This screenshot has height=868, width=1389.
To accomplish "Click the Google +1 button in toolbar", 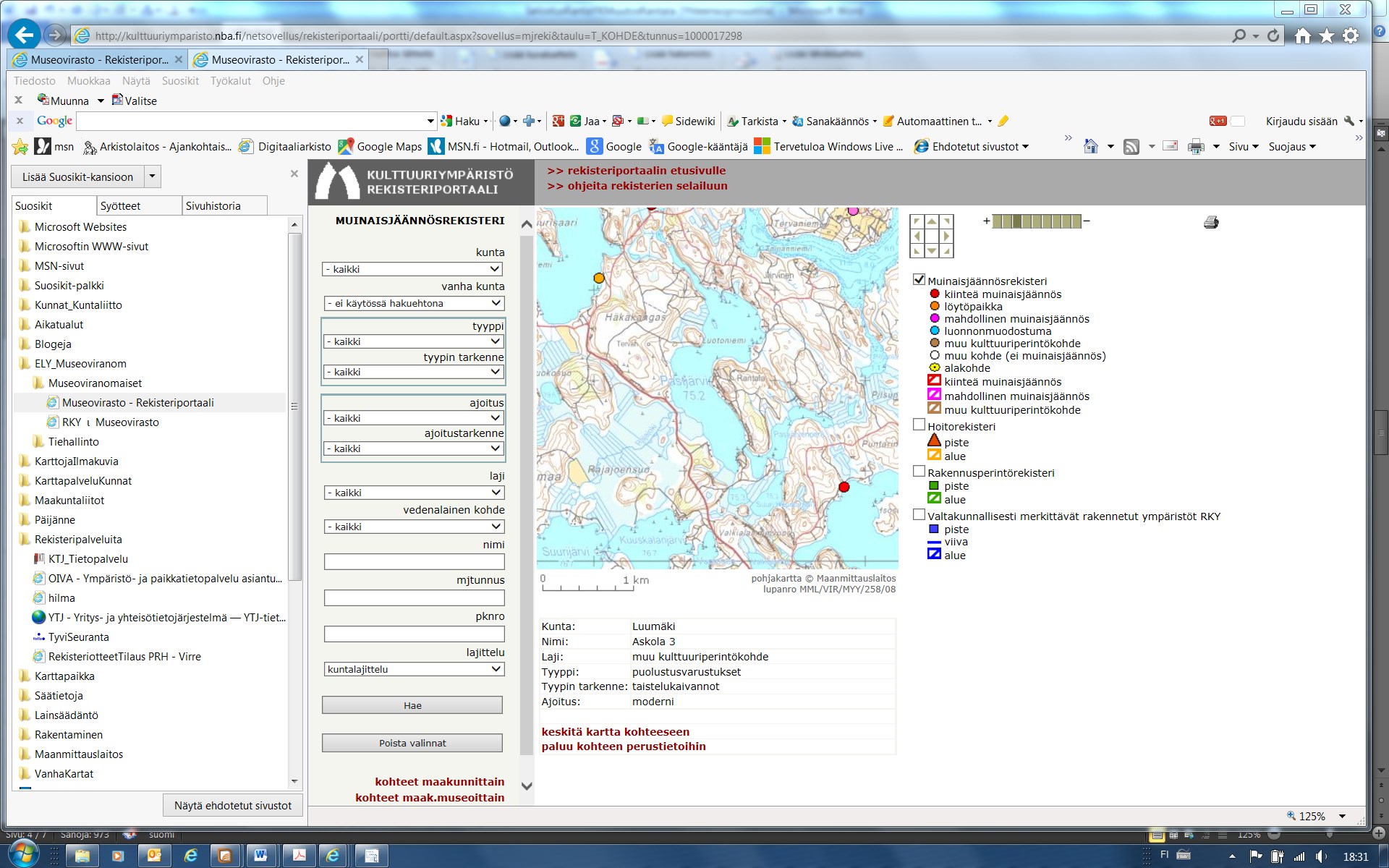I will pyautogui.click(x=1218, y=121).
